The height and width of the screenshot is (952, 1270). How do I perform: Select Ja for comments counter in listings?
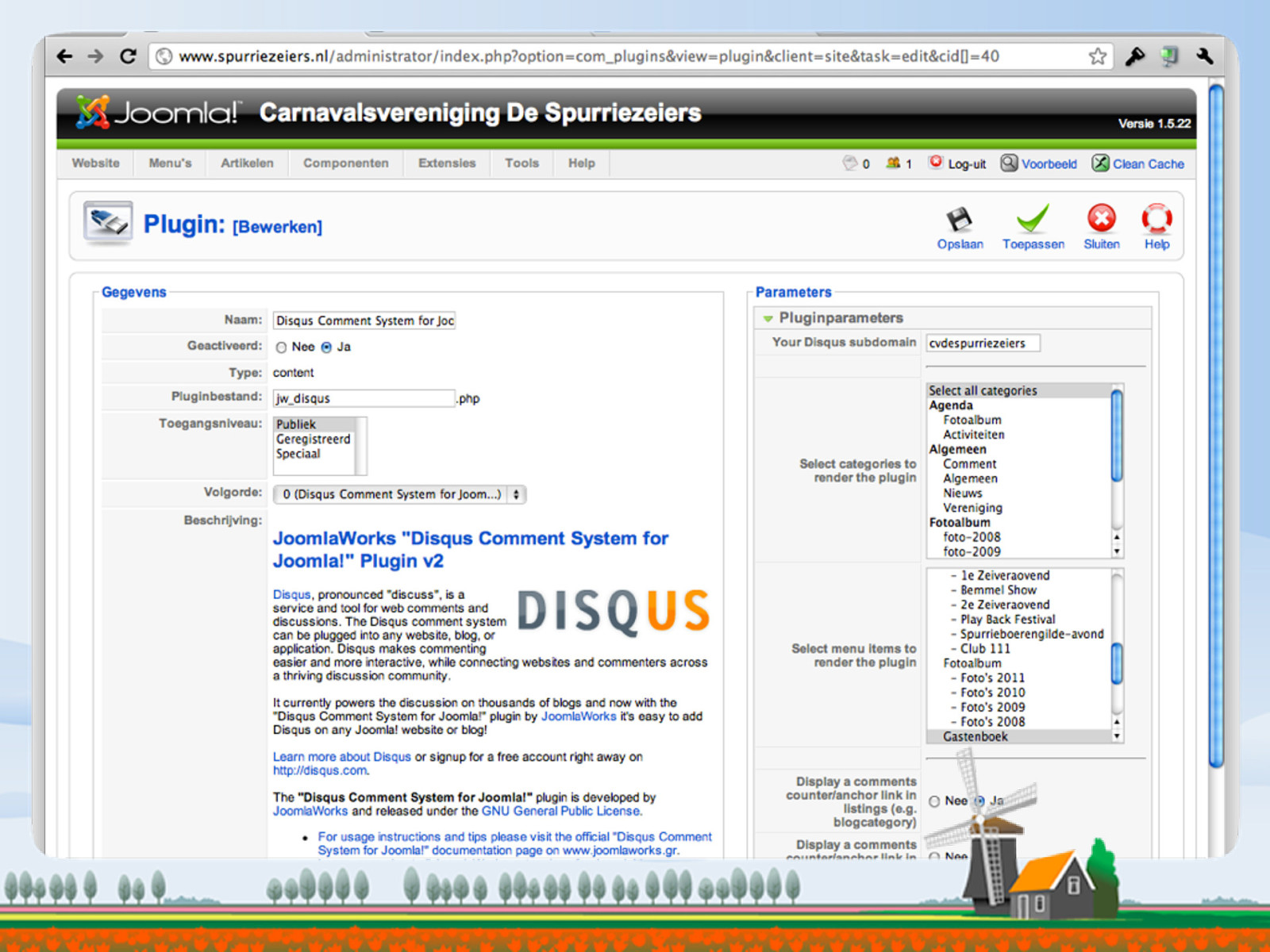(x=979, y=801)
